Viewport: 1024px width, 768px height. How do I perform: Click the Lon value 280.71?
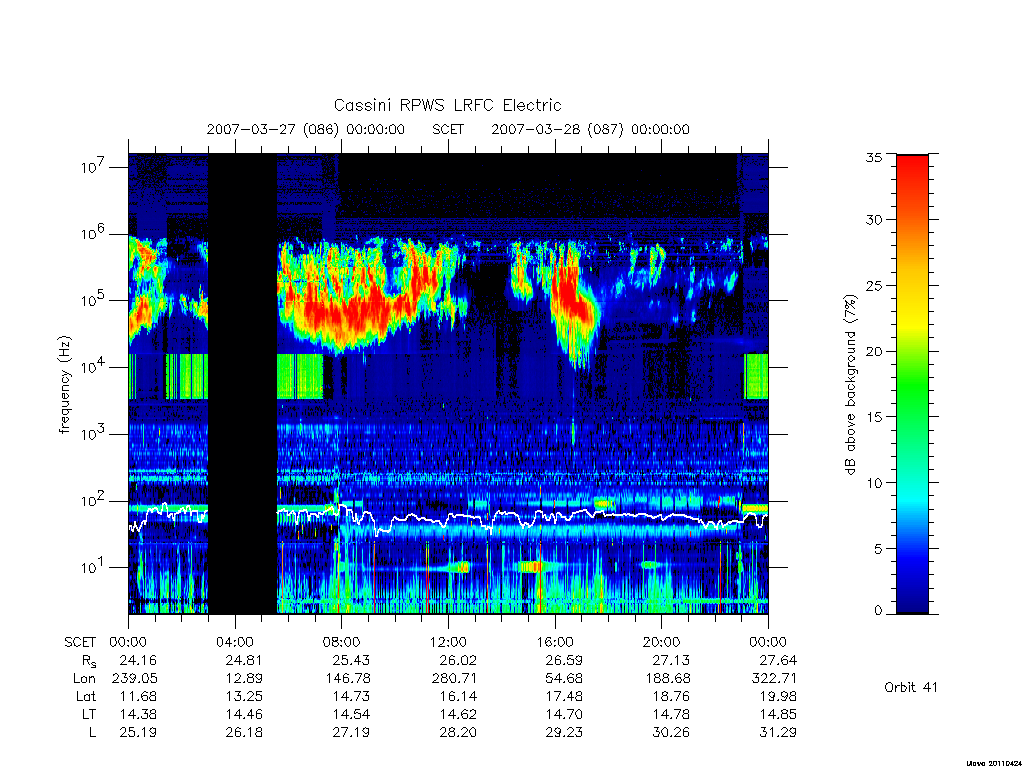tap(455, 678)
